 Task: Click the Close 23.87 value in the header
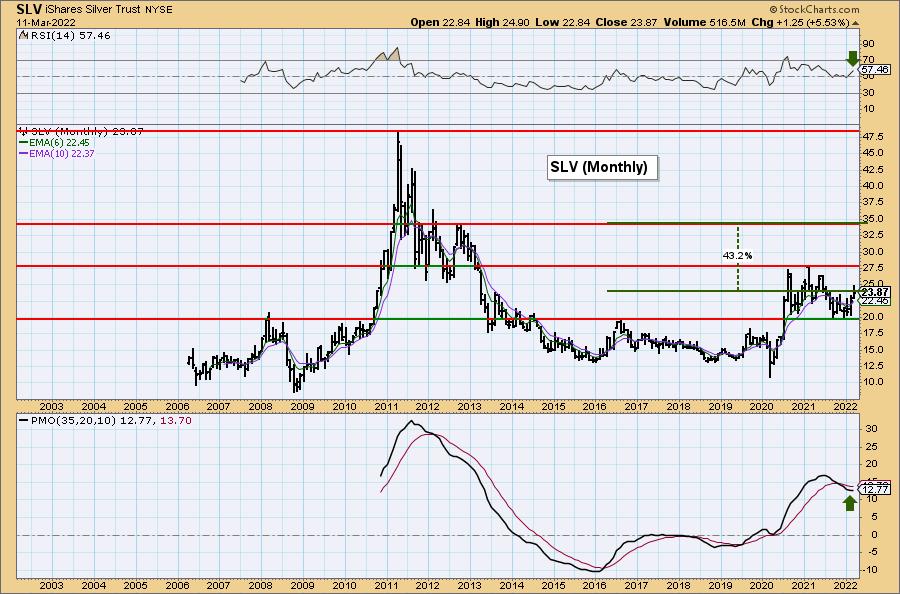(627, 22)
